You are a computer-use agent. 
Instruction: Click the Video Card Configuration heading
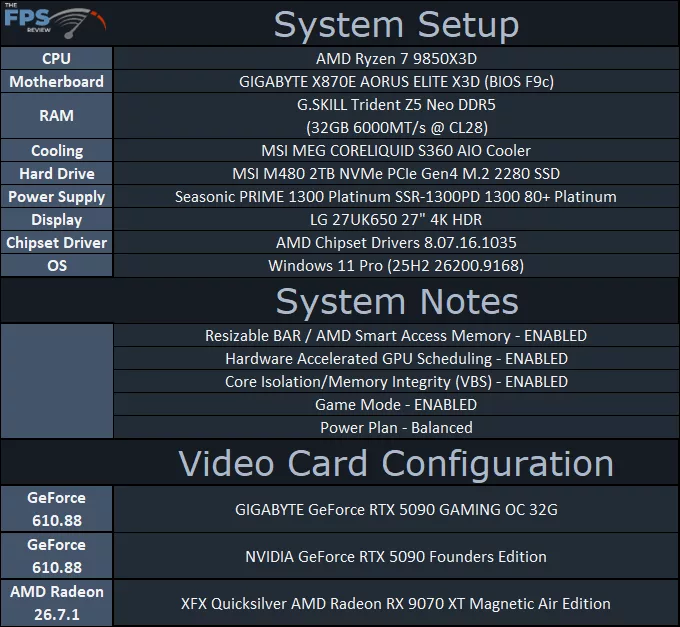[396, 464]
